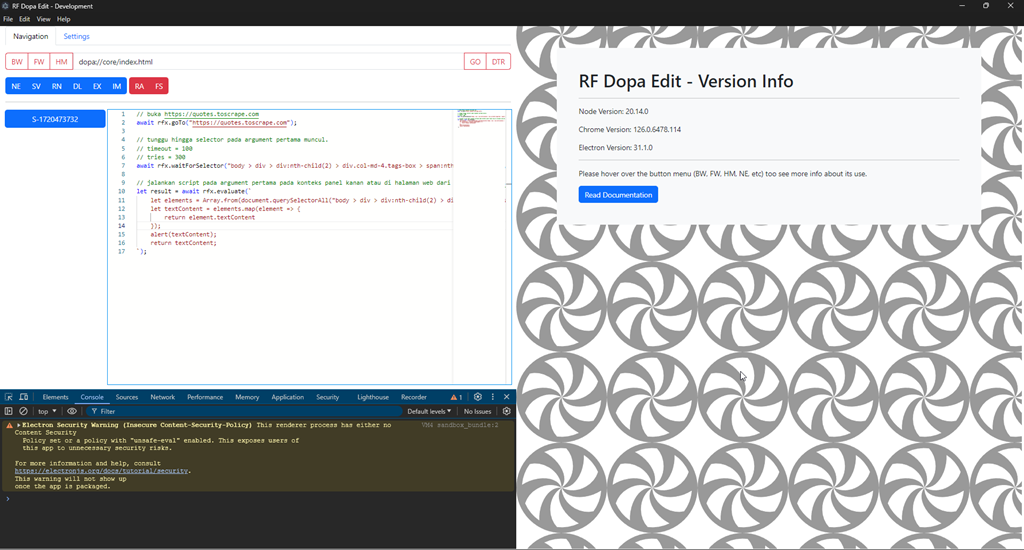Expand the Electron Security Warning message
The image size is (1024, 550).
pos(19,425)
